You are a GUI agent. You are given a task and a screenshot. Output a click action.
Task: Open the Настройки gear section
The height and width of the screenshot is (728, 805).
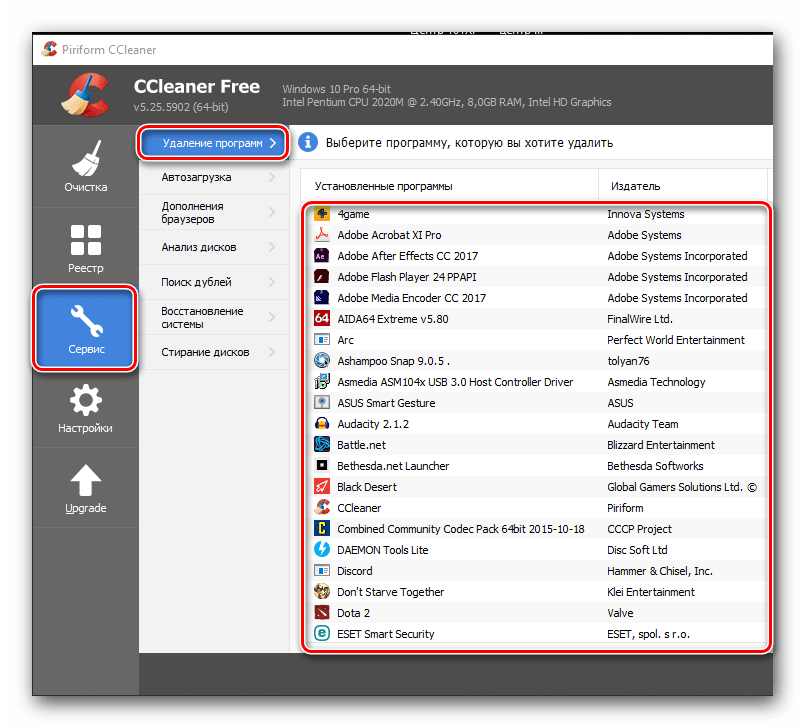tap(86, 409)
